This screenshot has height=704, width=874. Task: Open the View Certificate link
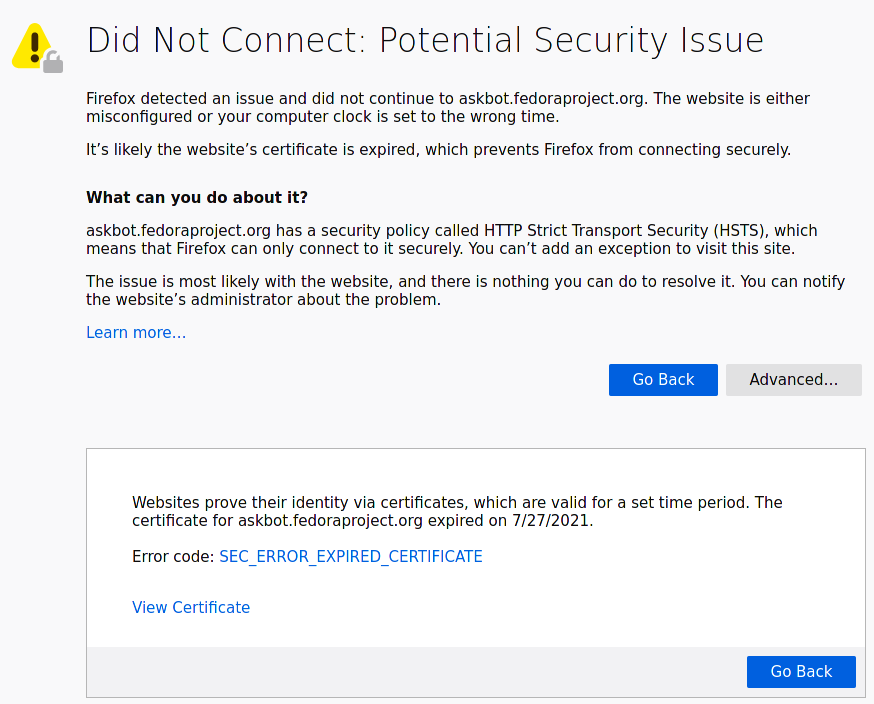point(191,608)
